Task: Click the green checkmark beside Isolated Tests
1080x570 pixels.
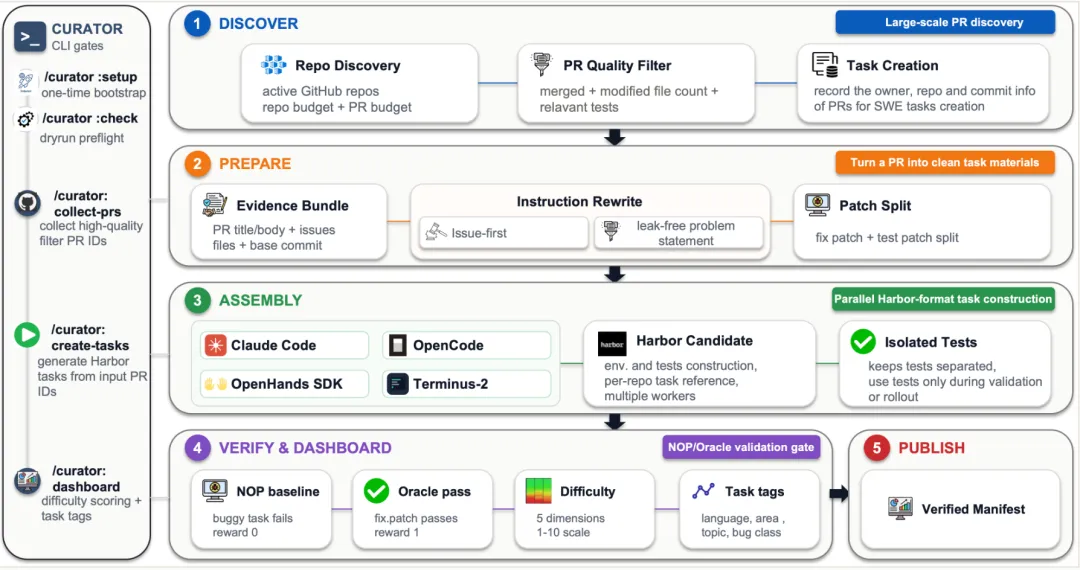Action: [x=862, y=341]
